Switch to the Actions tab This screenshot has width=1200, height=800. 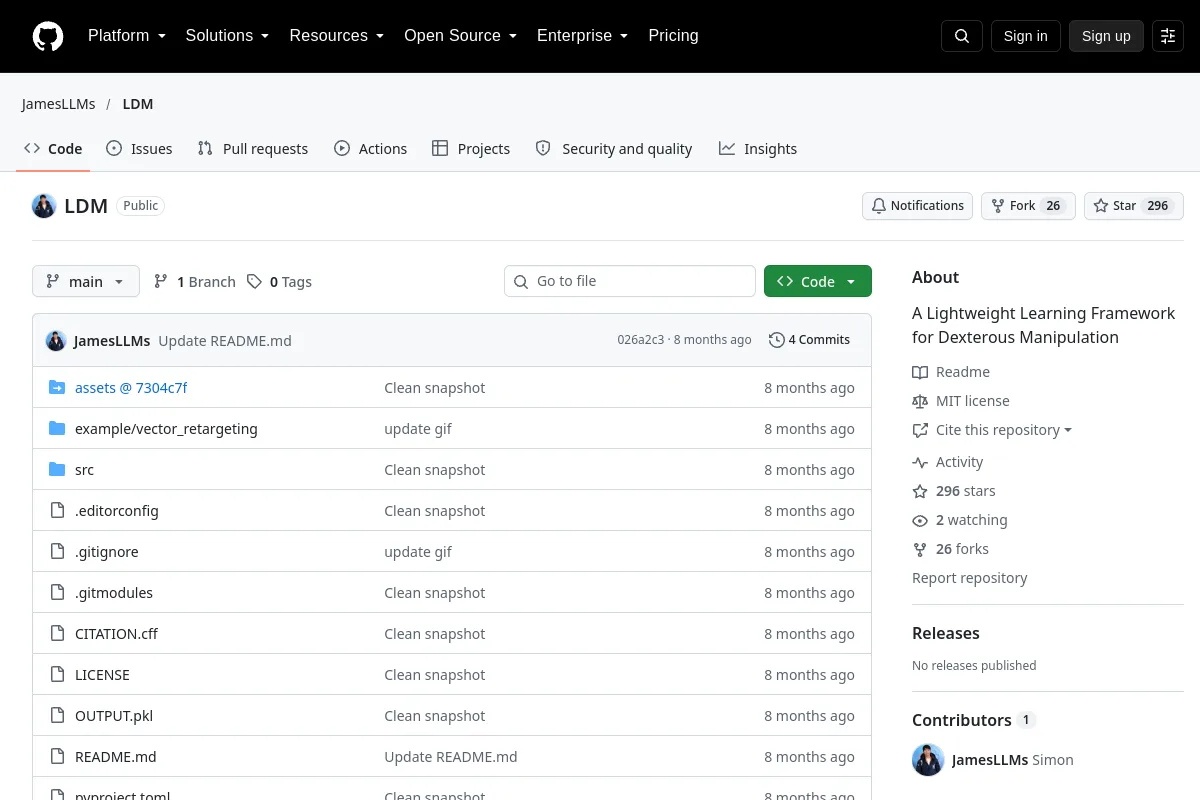(x=371, y=149)
